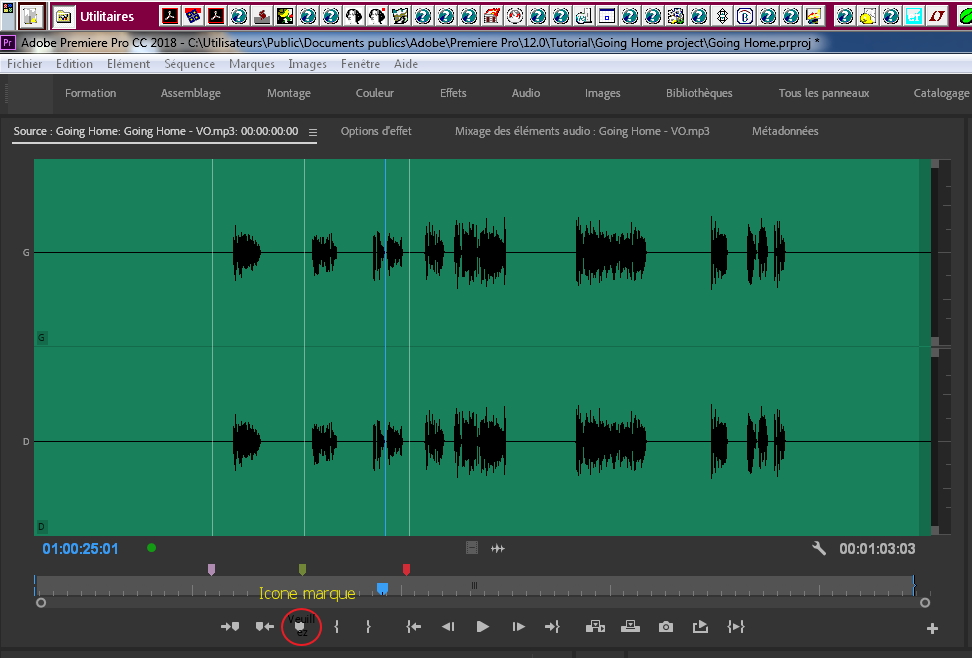Open the Marques menu
The height and width of the screenshot is (658, 972).
pyautogui.click(x=251, y=64)
